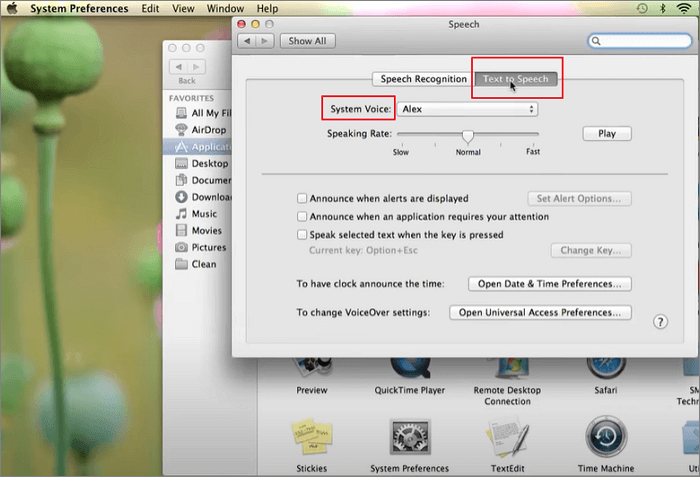The height and width of the screenshot is (477, 700).
Task: Click the Bluetooth menu bar icon
Action: pyautogui.click(x=663, y=8)
